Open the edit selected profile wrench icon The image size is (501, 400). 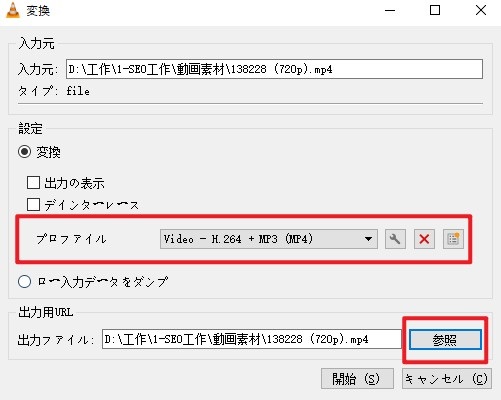(x=395, y=239)
